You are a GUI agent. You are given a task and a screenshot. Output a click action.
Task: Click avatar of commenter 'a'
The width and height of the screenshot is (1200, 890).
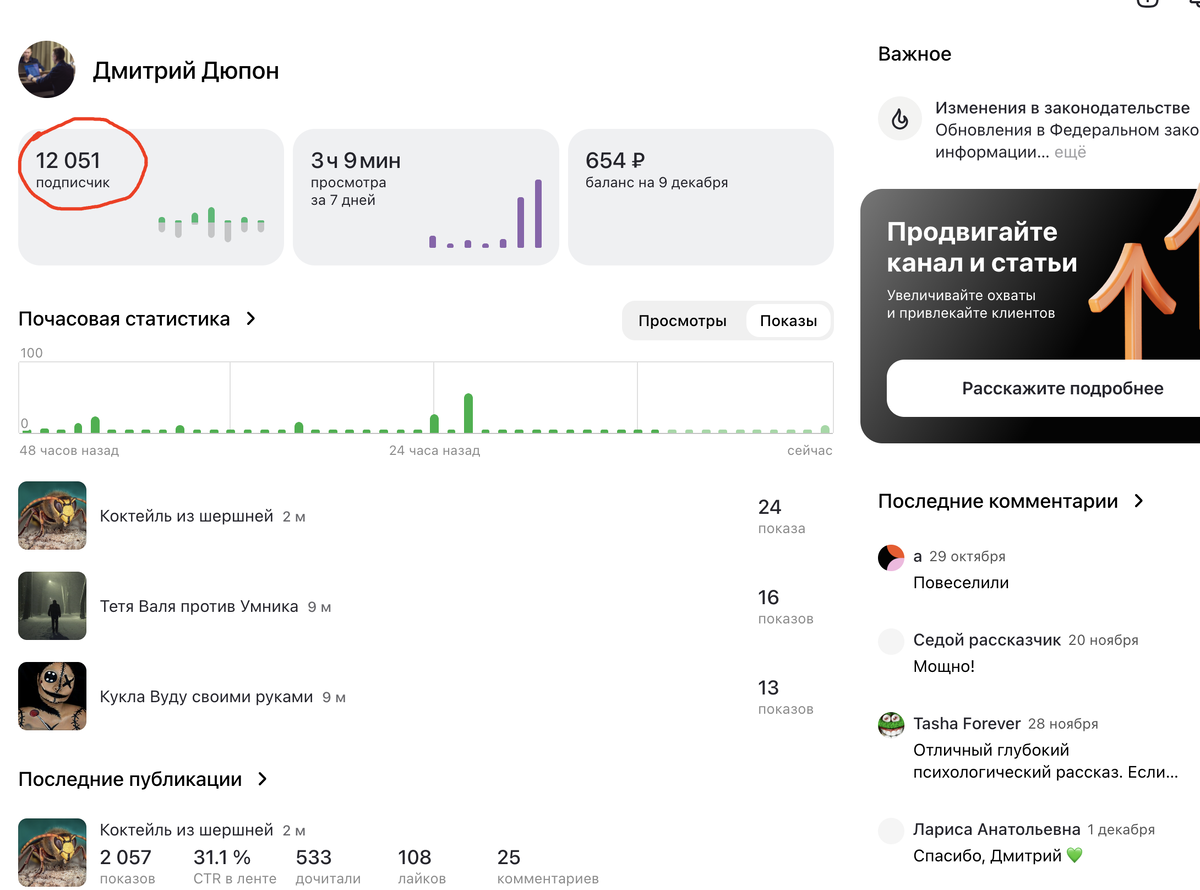891,558
